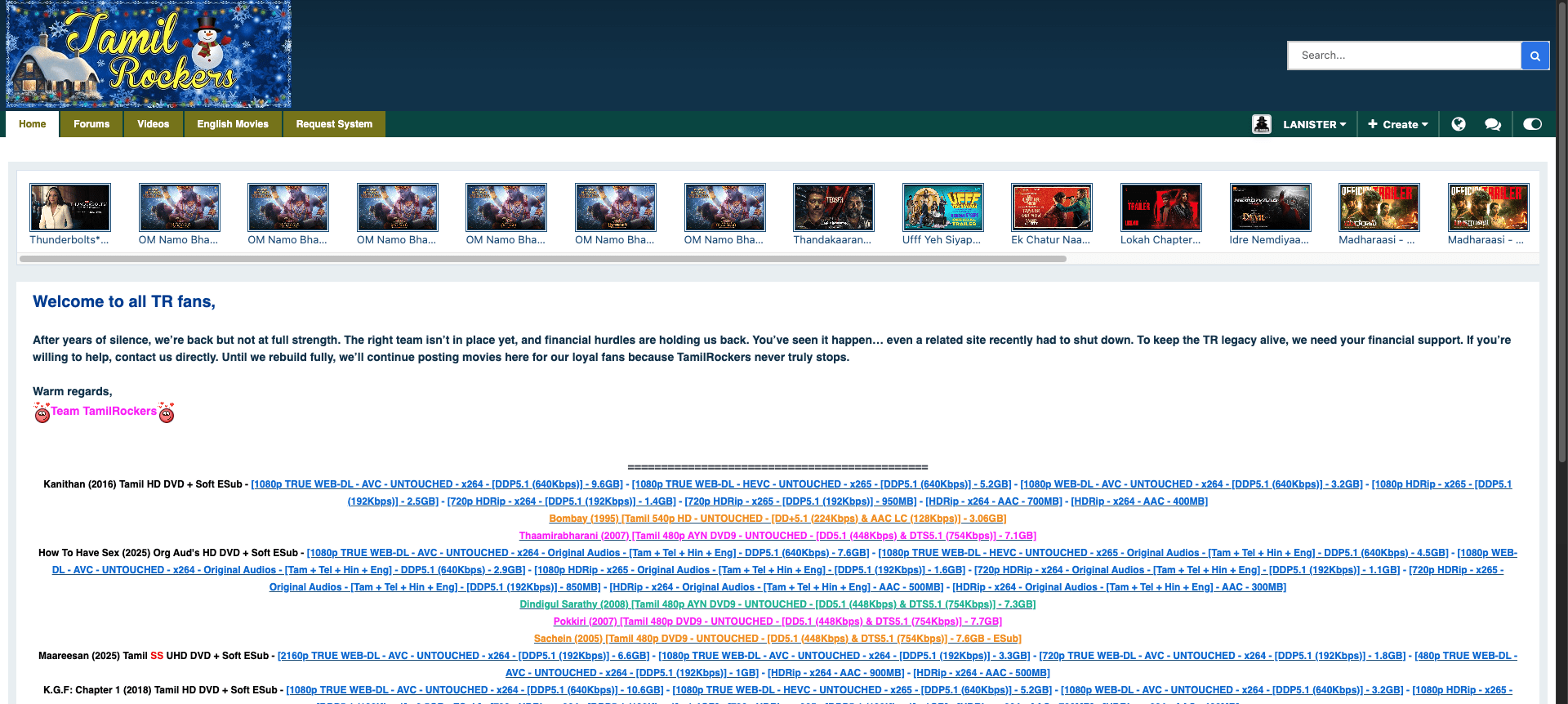1568x704 pixels.
Task: Click the horizontal scrollbar under video carousel
Action: tap(543, 259)
